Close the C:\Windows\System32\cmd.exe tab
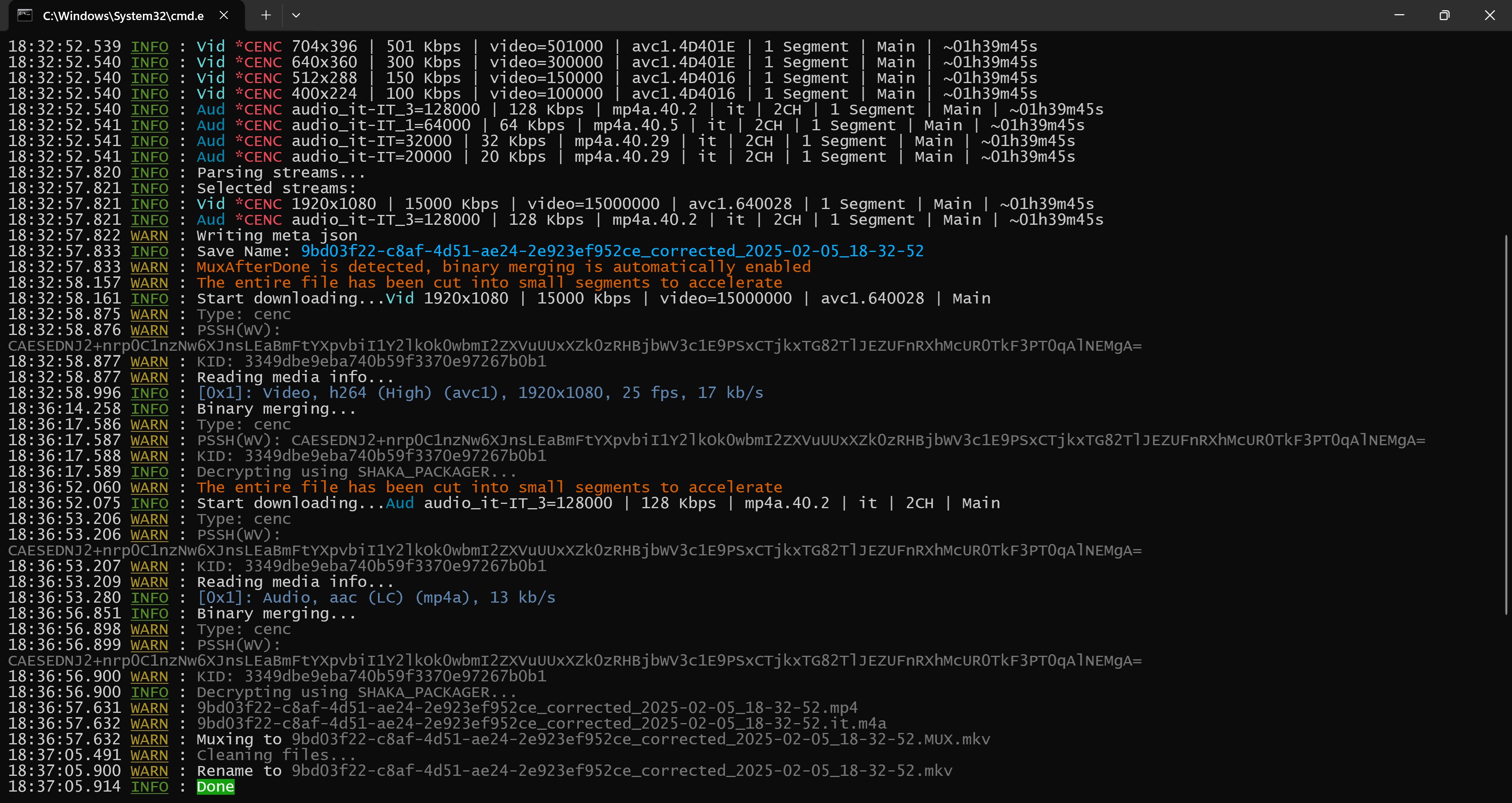1512x803 pixels. coord(224,15)
